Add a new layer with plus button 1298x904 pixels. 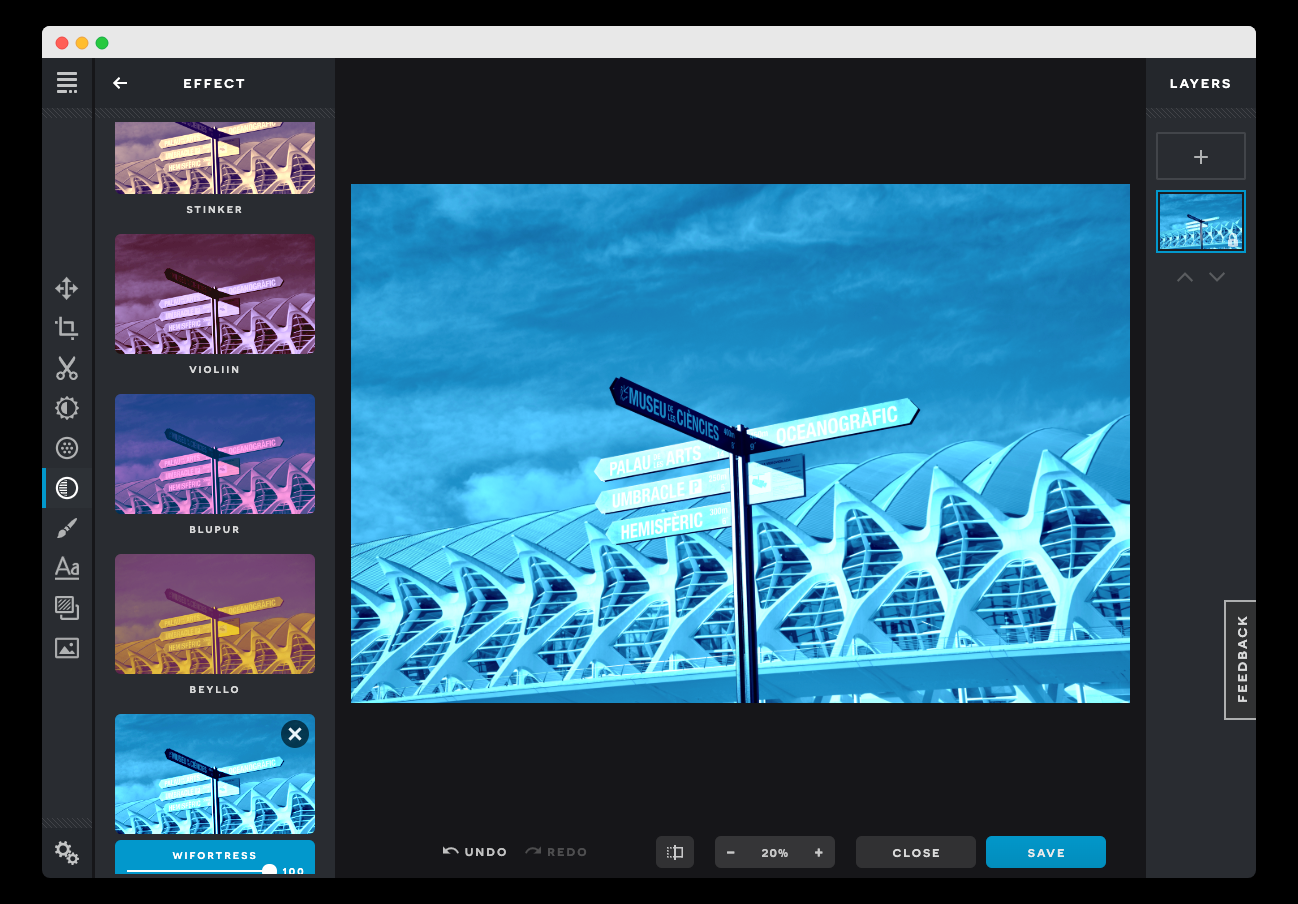pos(1201,156)
